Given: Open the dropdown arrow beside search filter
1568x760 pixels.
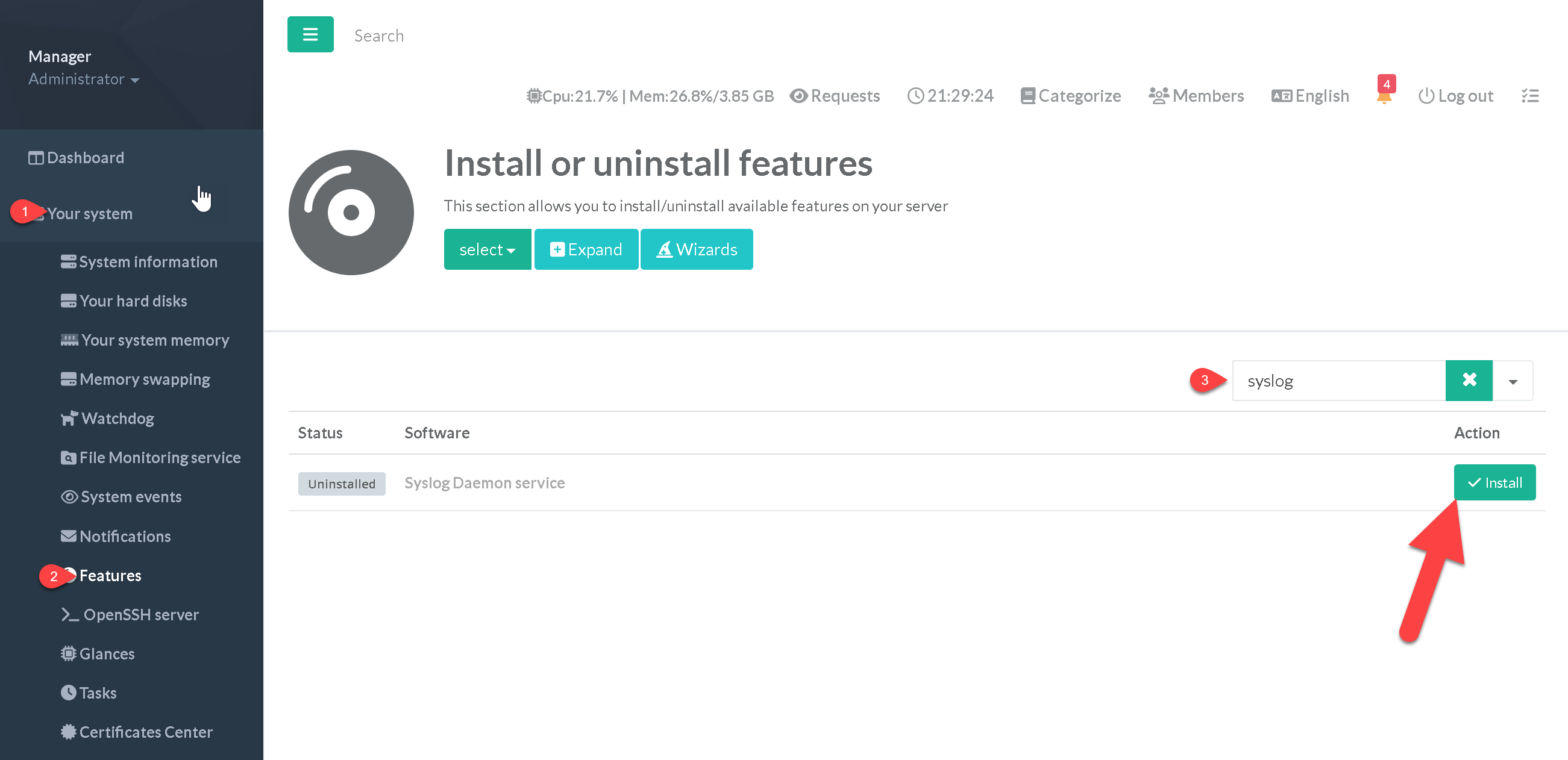Looking at the screenshot, I should (1513, 381).
